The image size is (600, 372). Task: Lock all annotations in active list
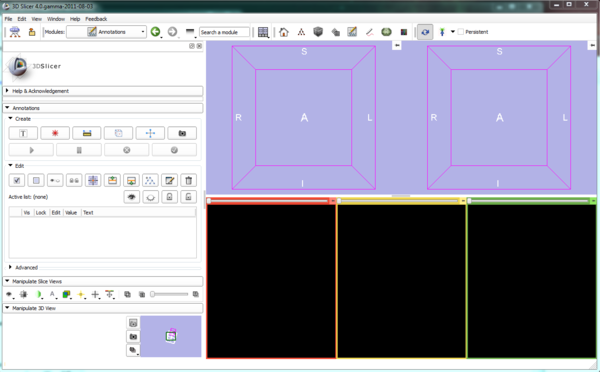(x=170, y=197)
